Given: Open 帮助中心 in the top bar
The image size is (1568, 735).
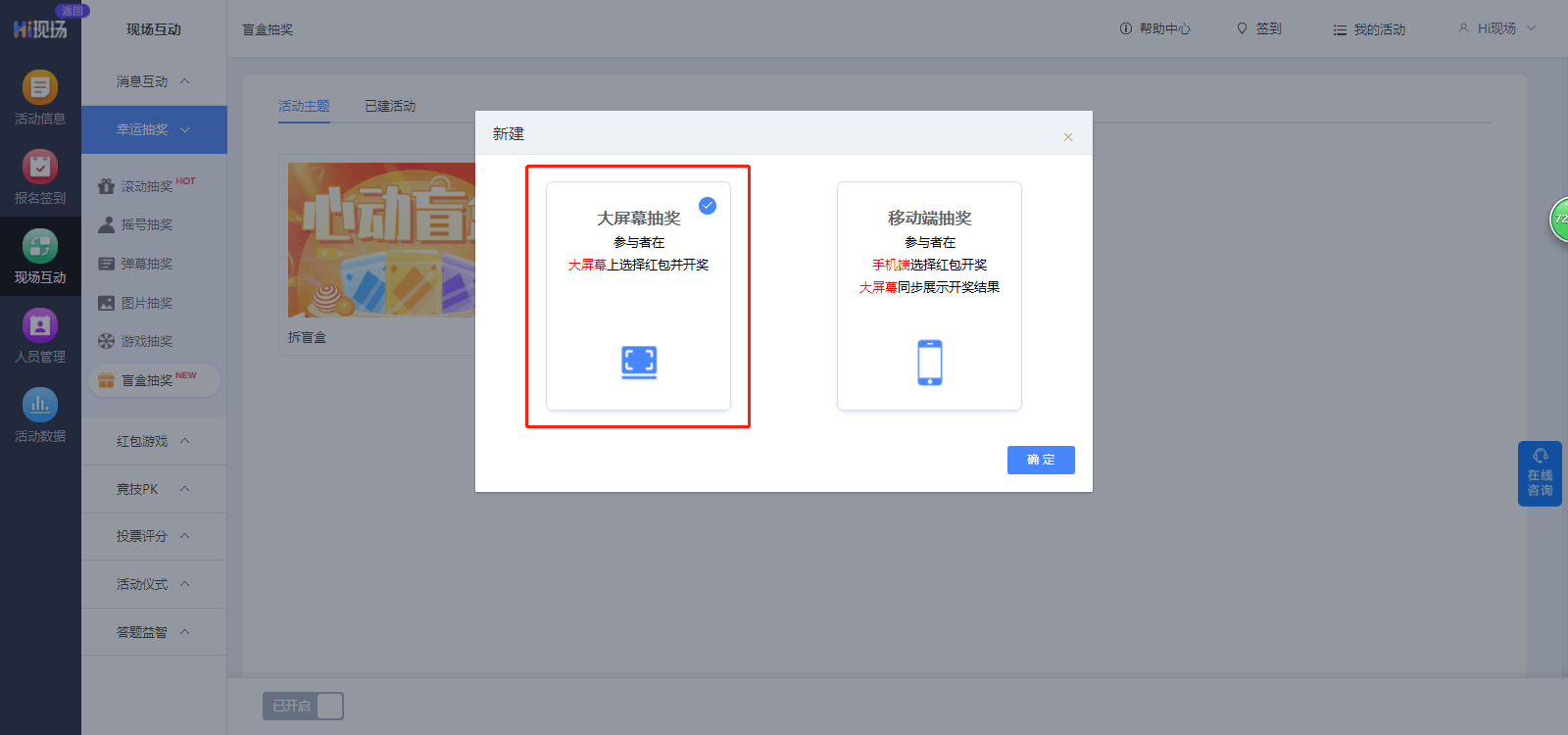Looking at the screenshot, I should [1154, 29].
